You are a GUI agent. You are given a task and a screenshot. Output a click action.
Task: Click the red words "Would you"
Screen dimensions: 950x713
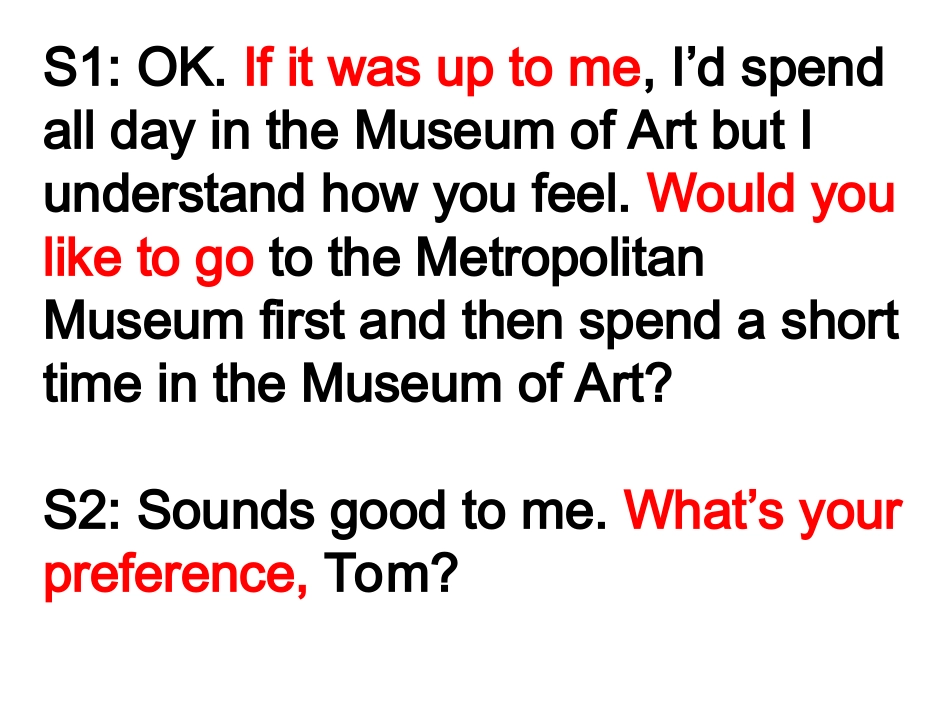[x=771, y=196]
